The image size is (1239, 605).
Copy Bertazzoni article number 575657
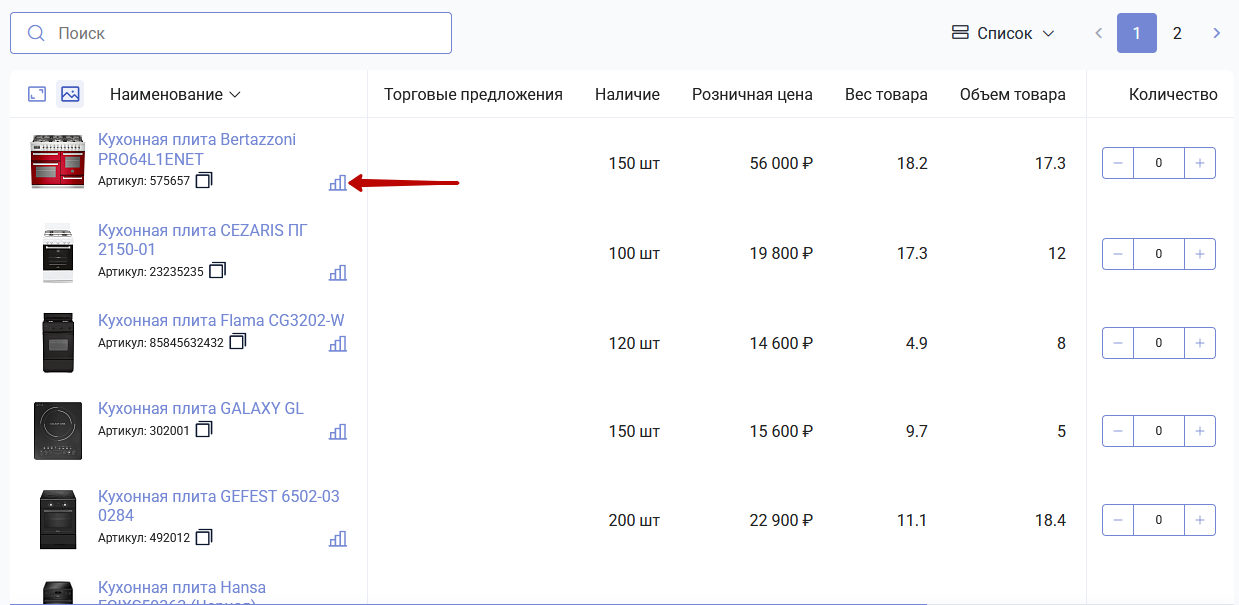(204, 180)
